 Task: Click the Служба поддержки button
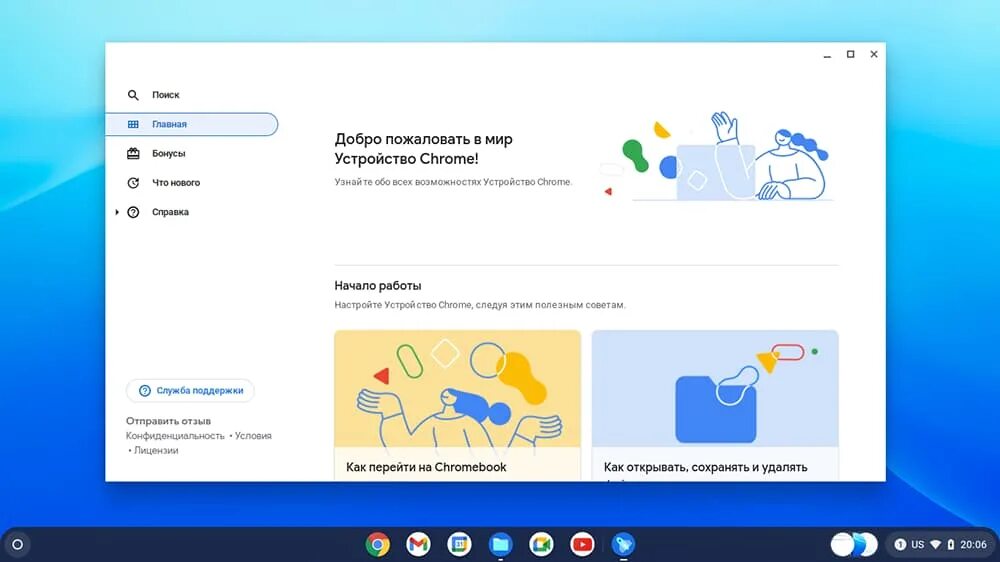(x=190, y=390)
